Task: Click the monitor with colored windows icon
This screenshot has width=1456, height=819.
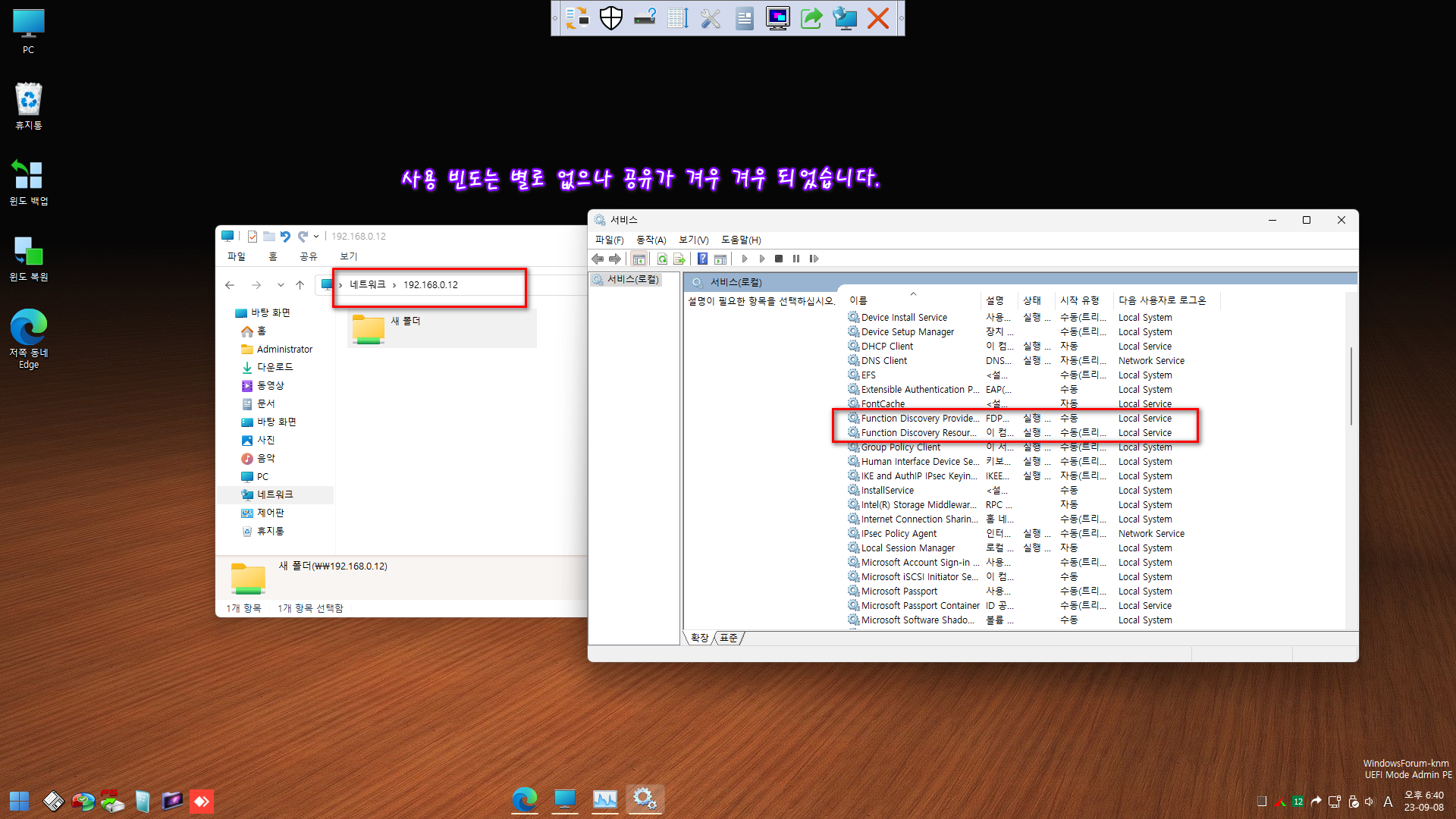Action: point(778,17)
